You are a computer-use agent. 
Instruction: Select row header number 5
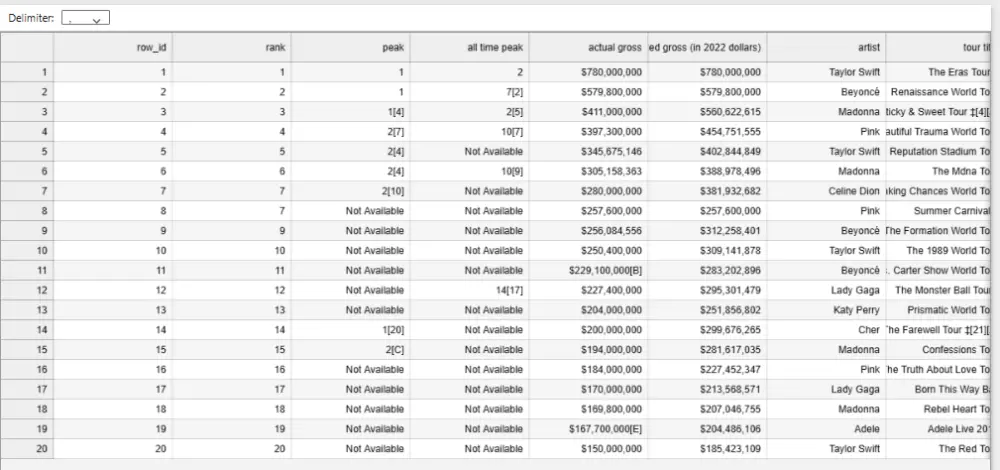(27, 151)
